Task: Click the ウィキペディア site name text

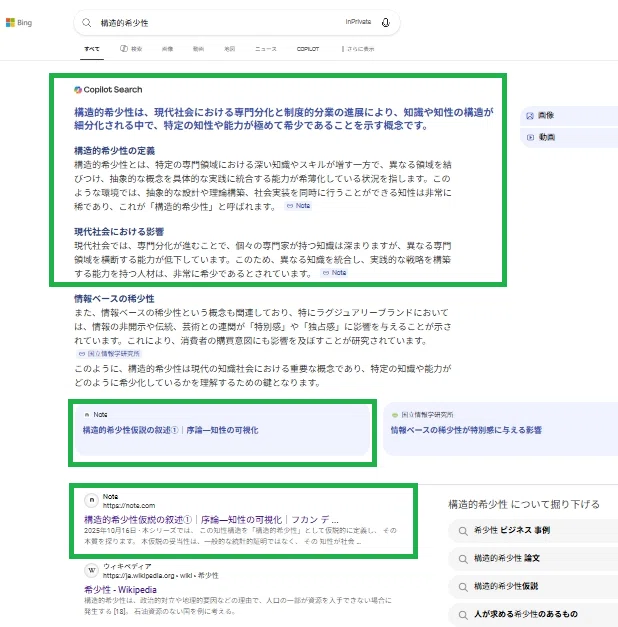Action: [x=127, y=567]
